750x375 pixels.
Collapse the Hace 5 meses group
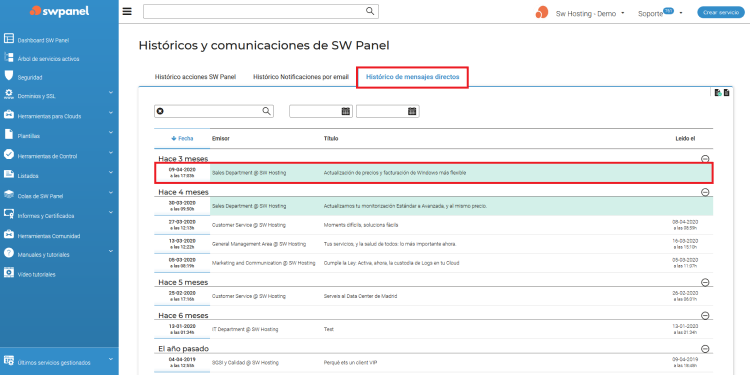click(705, 282)
